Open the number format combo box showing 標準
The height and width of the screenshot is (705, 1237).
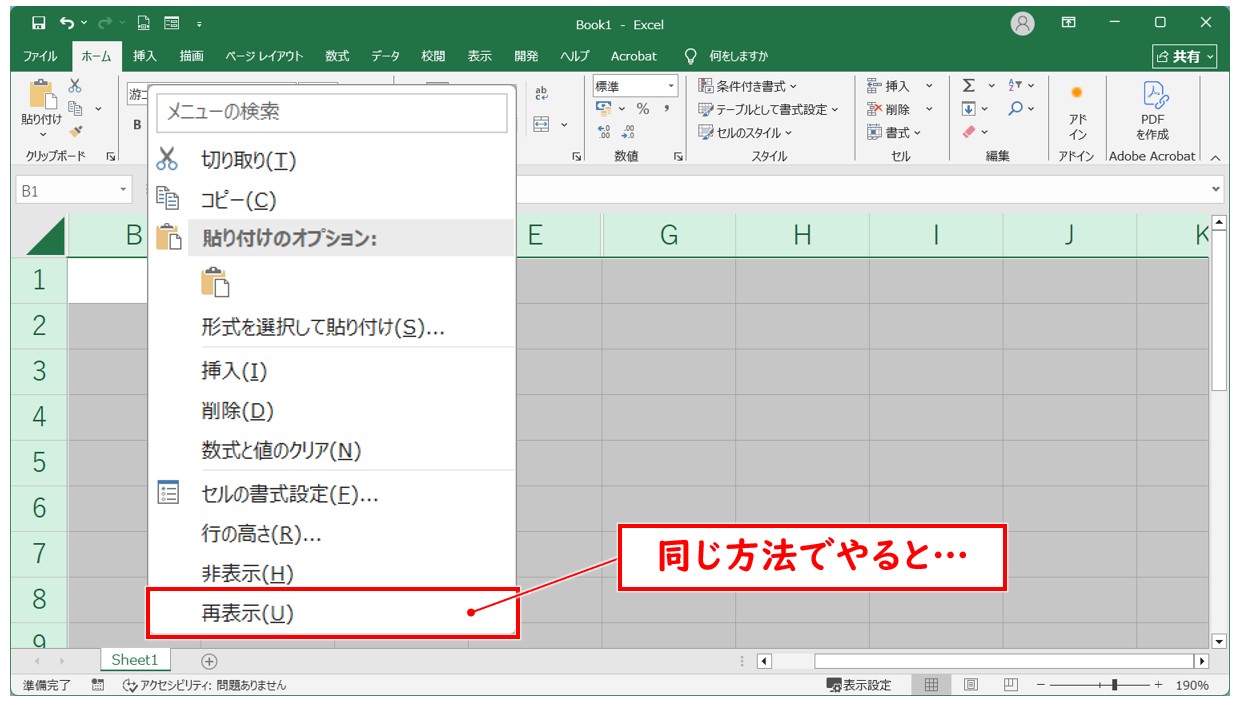click(x=635, y=86)
